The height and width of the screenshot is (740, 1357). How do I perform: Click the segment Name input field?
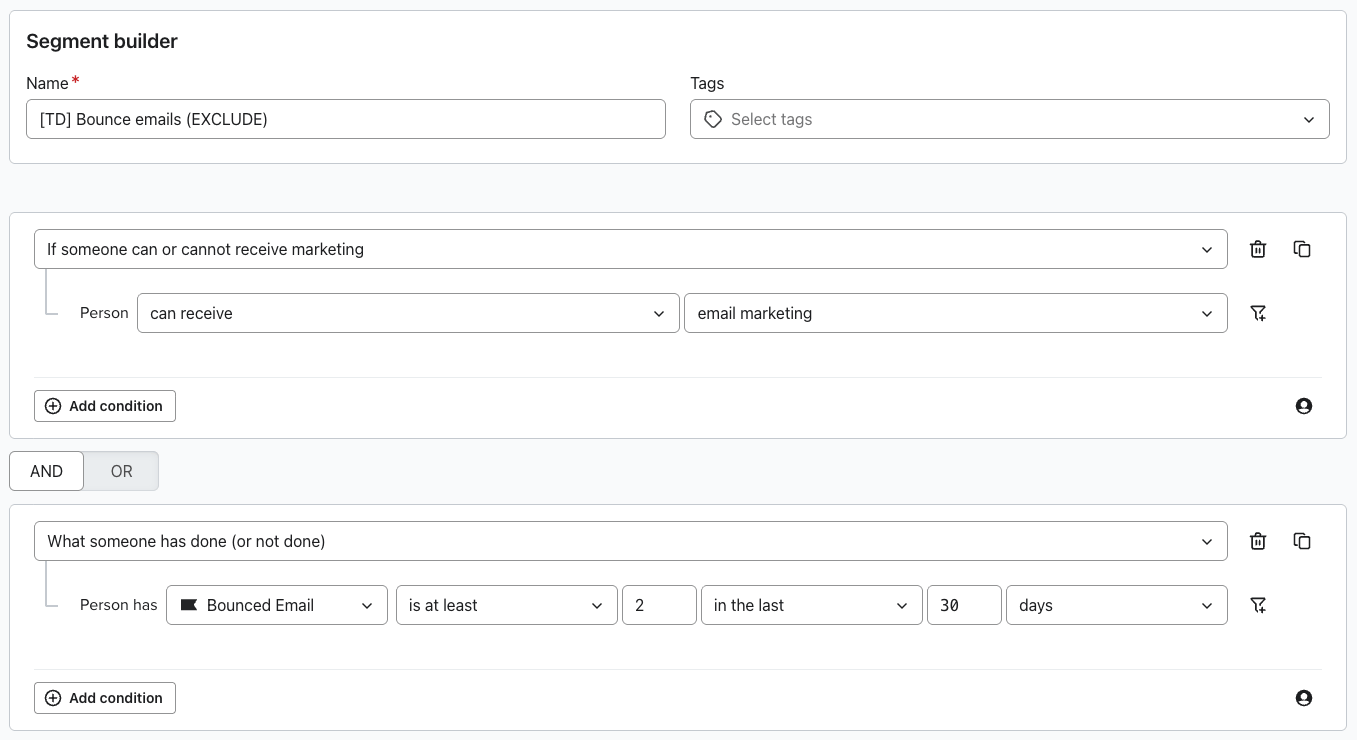[345, 119]
